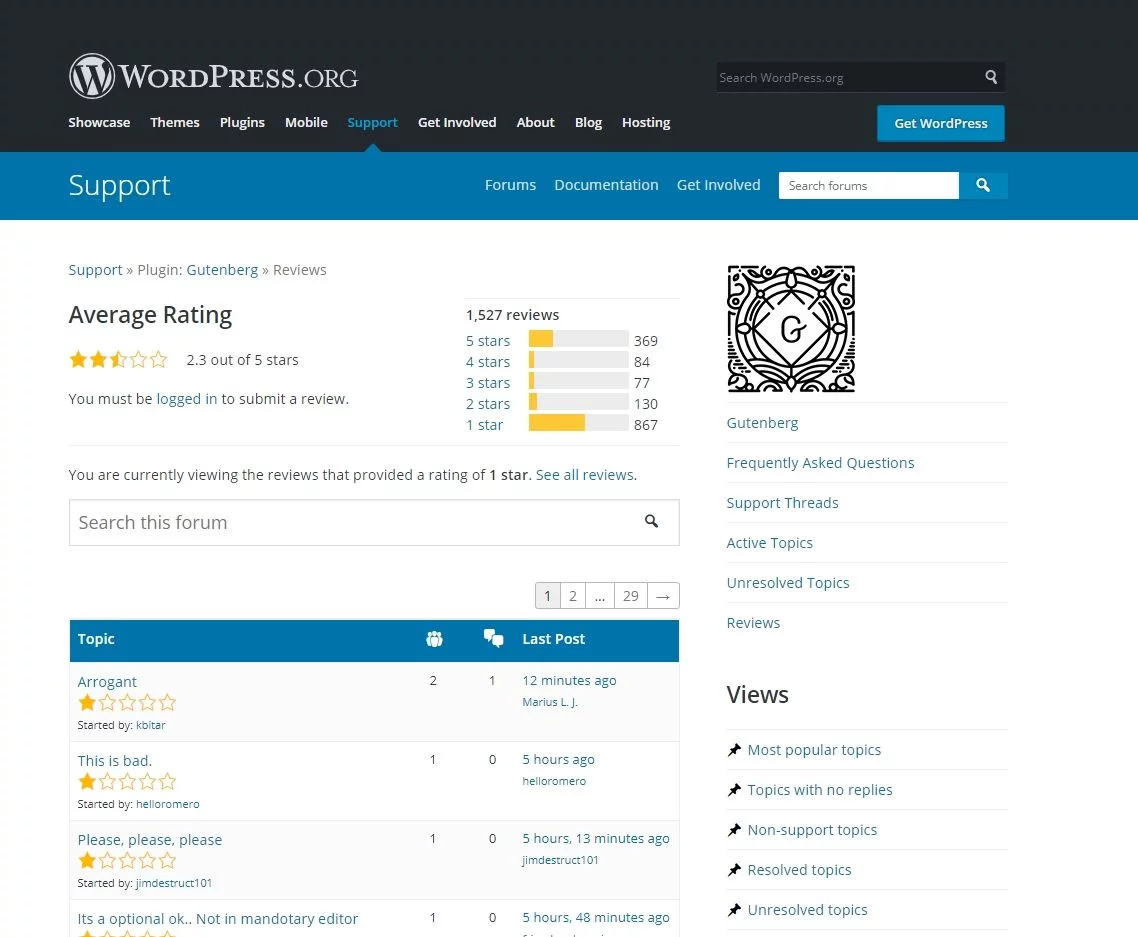Filter reviews by 3 stars

(488, 382)
